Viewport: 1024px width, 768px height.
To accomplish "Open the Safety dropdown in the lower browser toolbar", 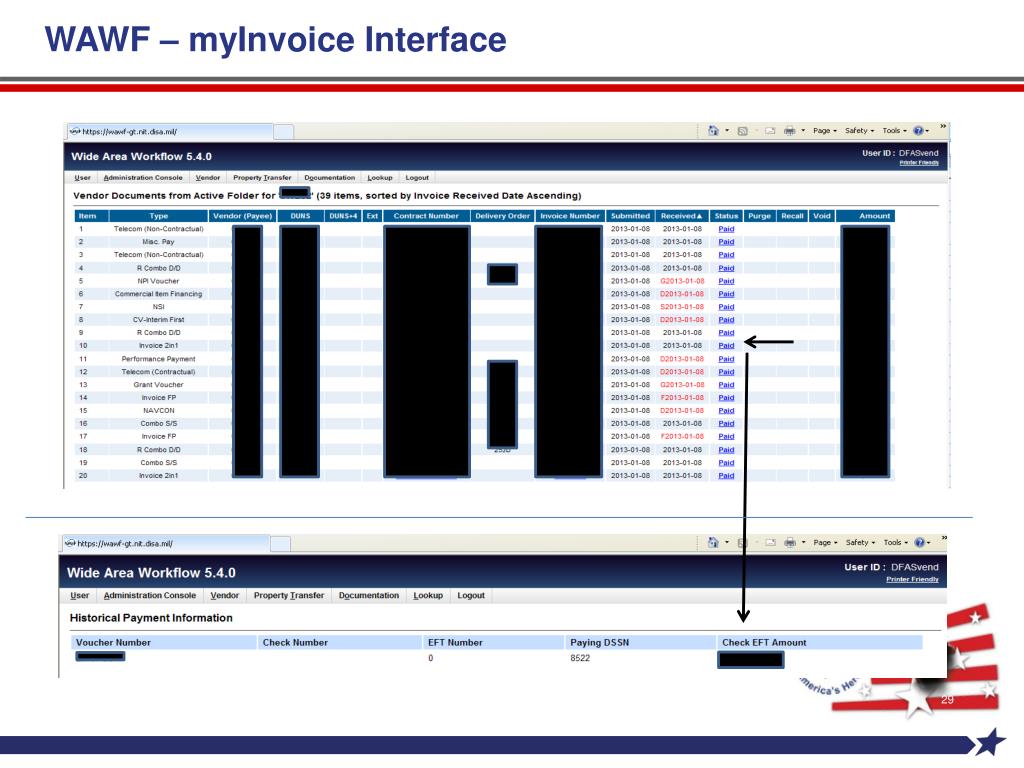I will point(860,542).
